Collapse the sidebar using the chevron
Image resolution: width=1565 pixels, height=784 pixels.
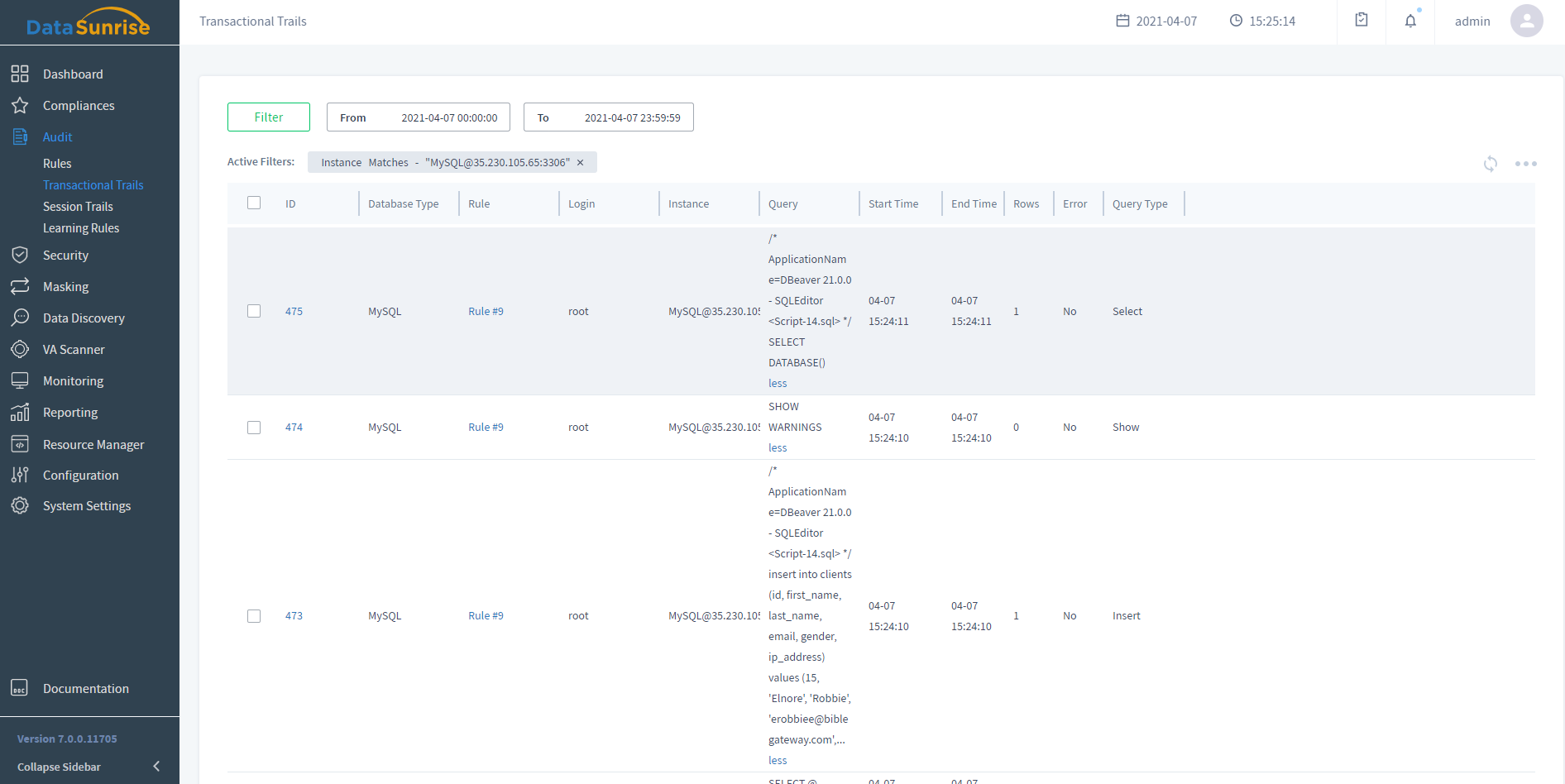click(x=156, y=767)
